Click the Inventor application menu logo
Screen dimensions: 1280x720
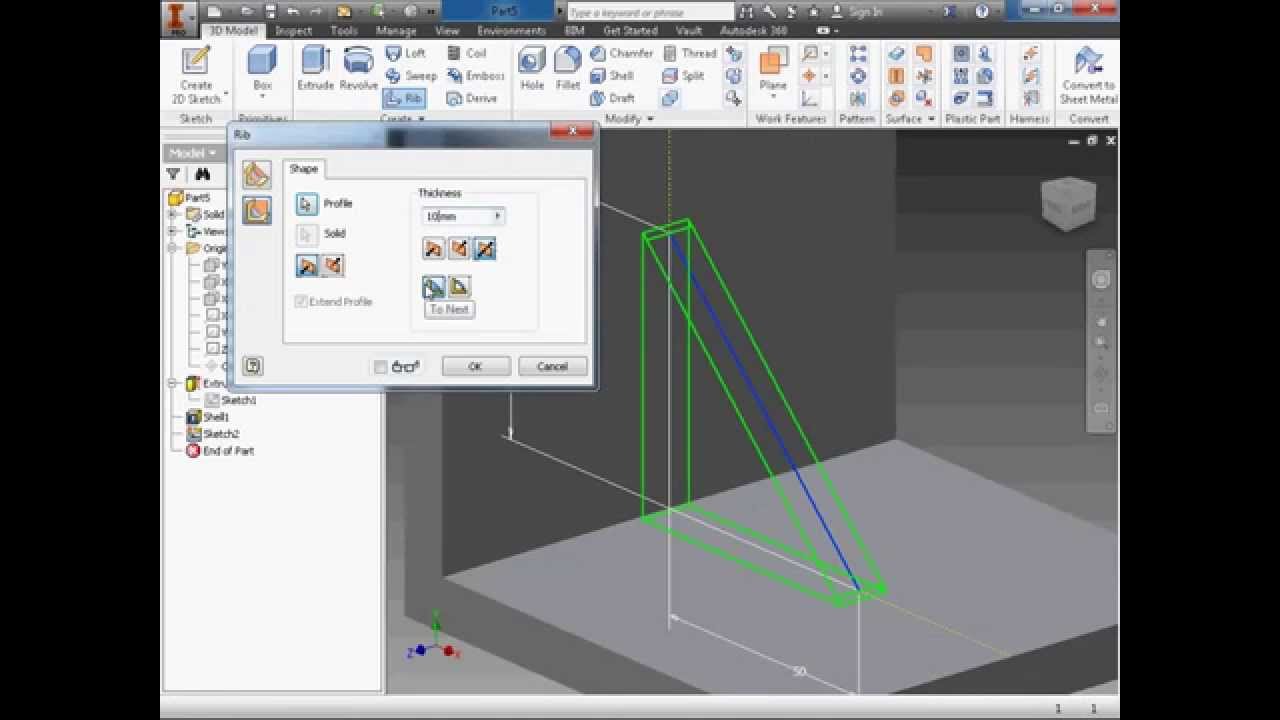(176, 16)
